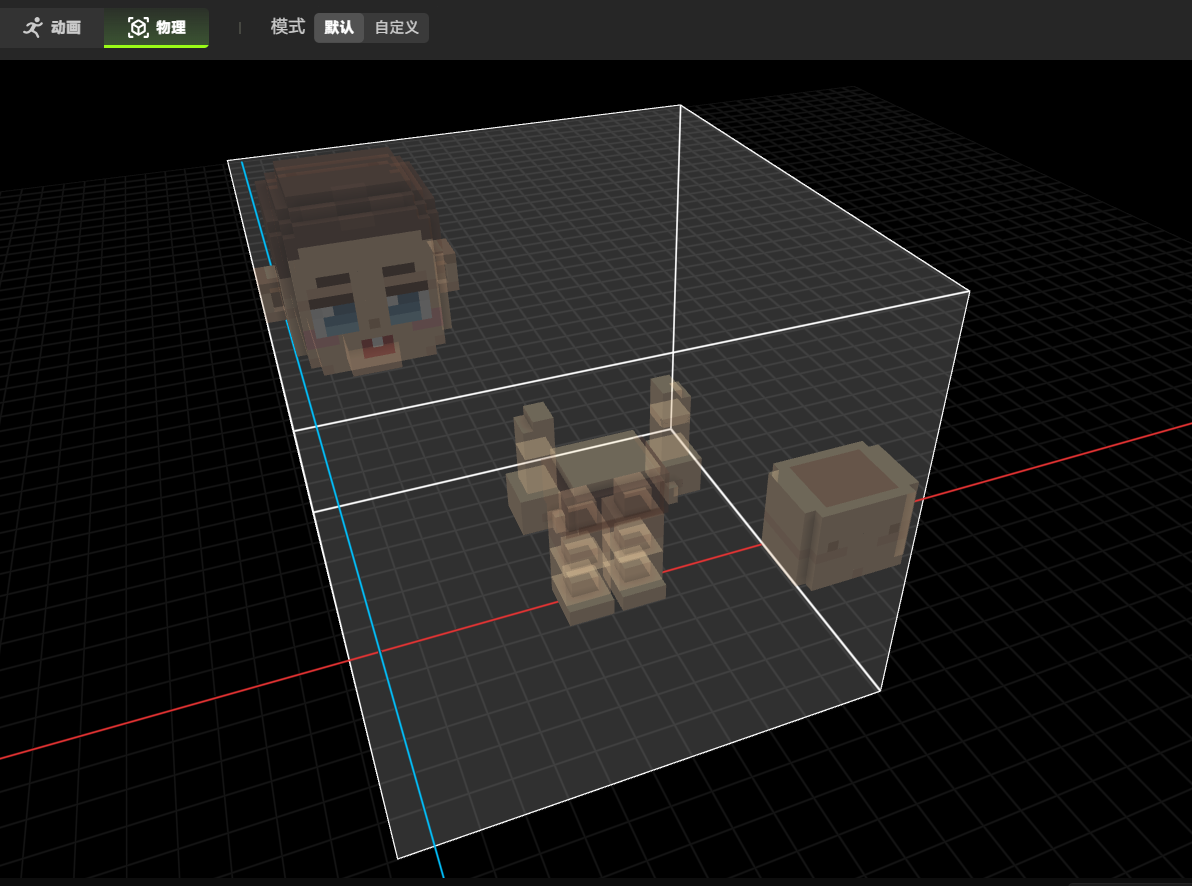This screenshot has width=1192, height=886.
Task: Click the bounding box top back corner
Action: [680, 105]
